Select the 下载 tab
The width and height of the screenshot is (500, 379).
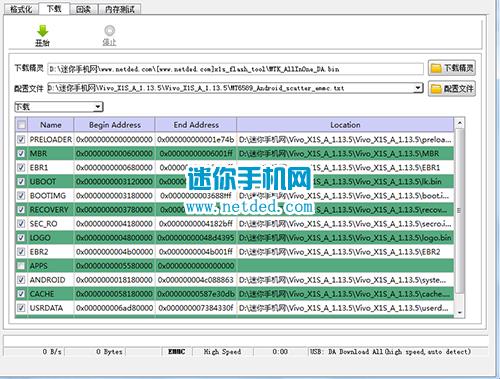click(x=54, y=8)
